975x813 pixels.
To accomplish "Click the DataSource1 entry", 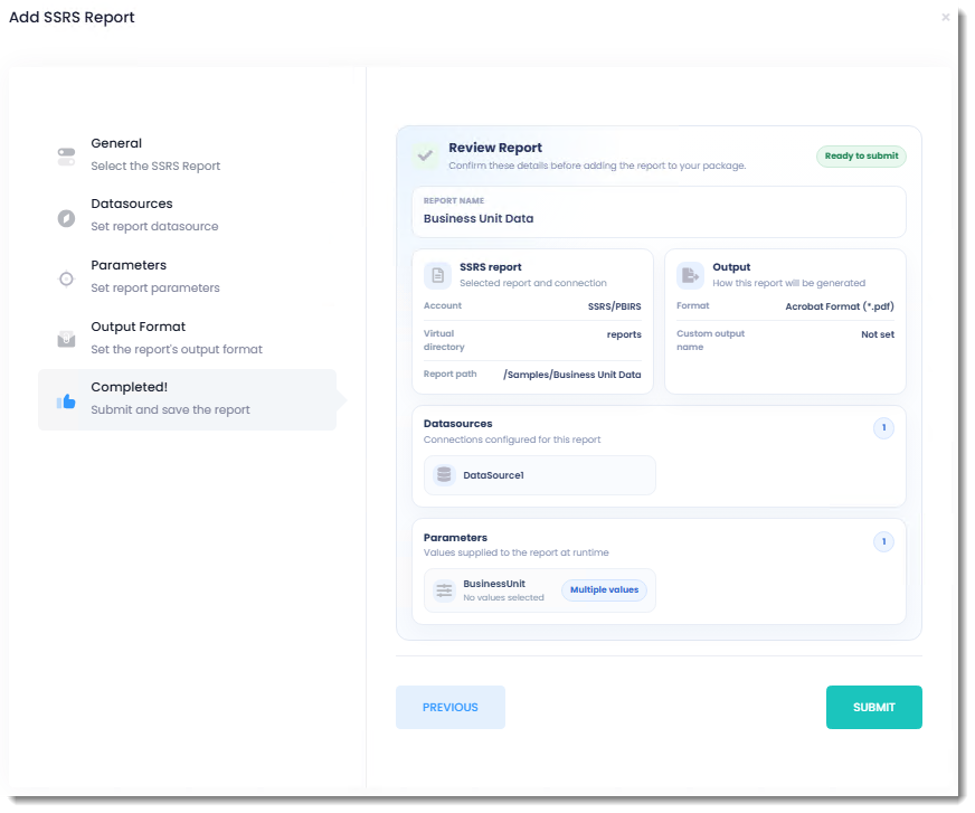I will pos(539,475).
